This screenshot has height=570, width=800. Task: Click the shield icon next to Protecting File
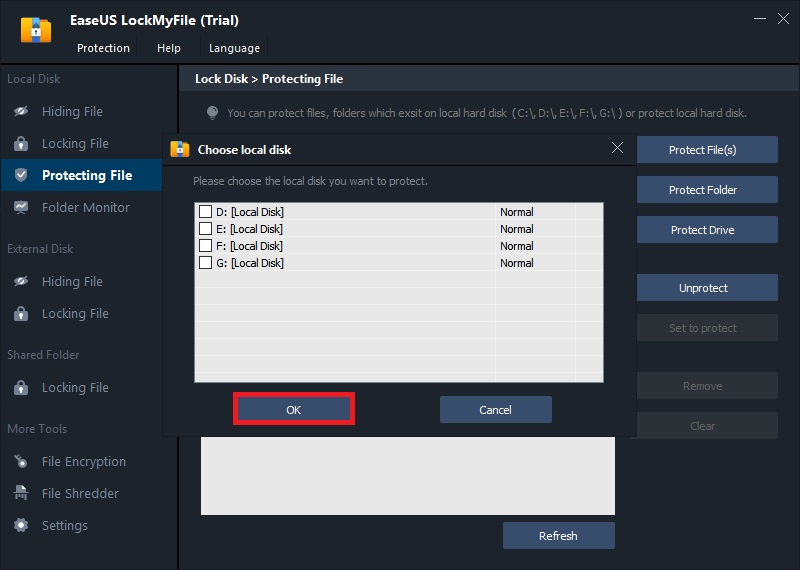[21, 175]
